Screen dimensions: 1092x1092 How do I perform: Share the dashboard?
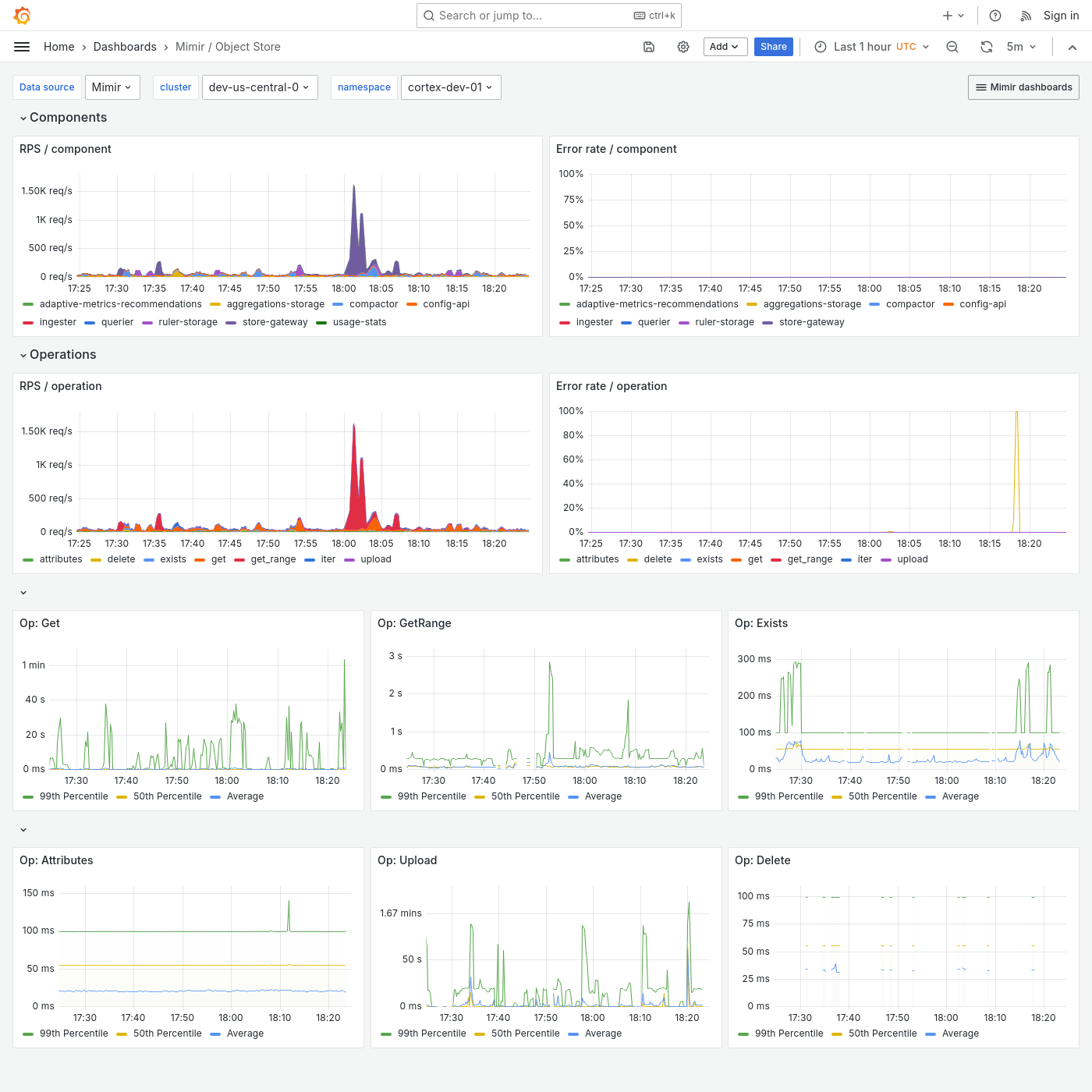click(773, 47)
